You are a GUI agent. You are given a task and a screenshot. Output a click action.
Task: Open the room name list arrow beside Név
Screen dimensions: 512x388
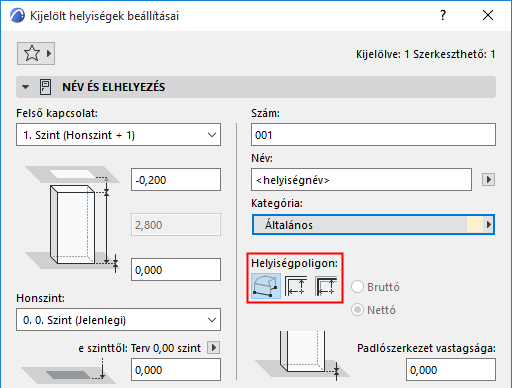(x=488, y=180)
